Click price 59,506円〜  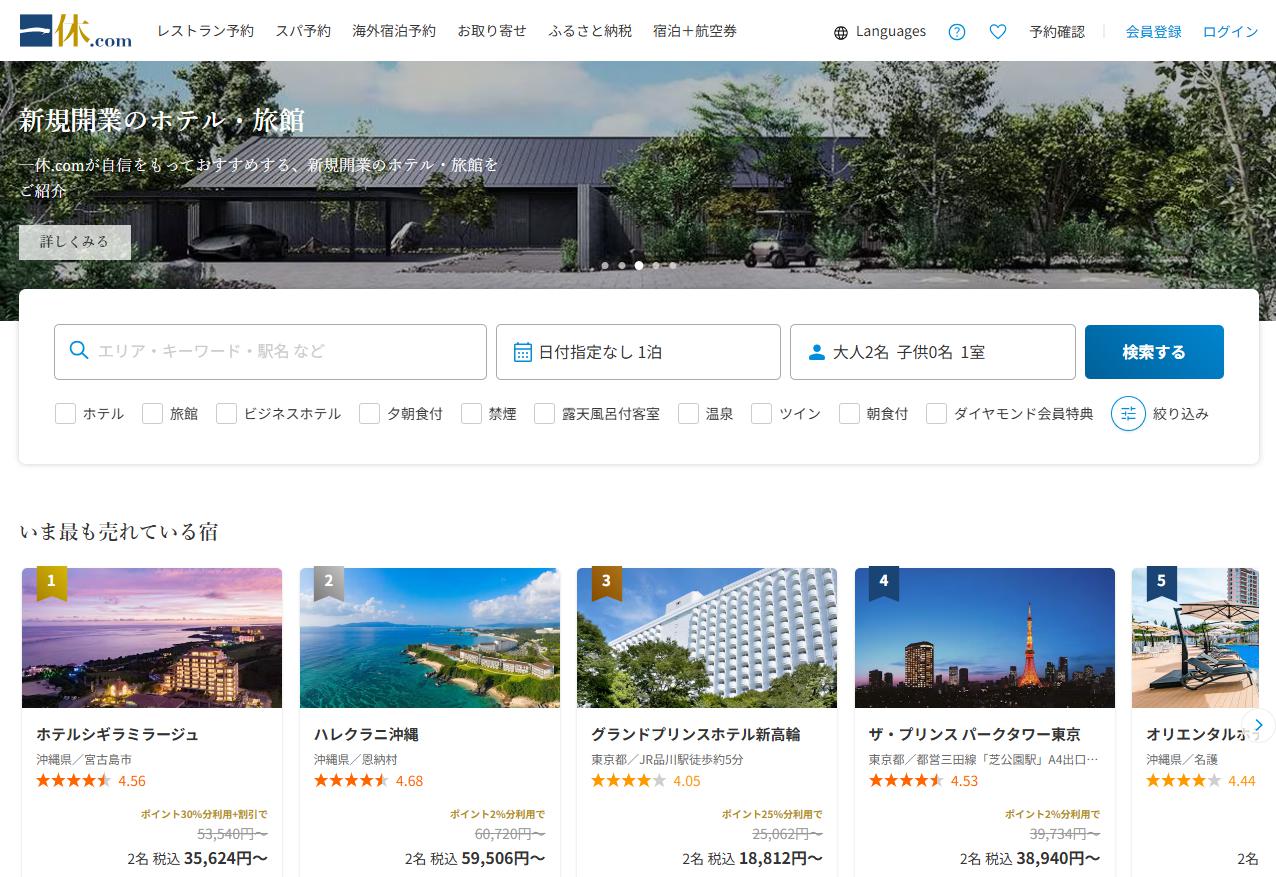pos(503,858)
